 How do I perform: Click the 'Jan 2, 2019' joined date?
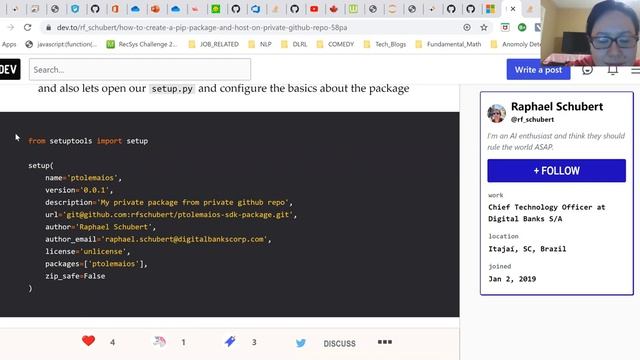[512, 279]
